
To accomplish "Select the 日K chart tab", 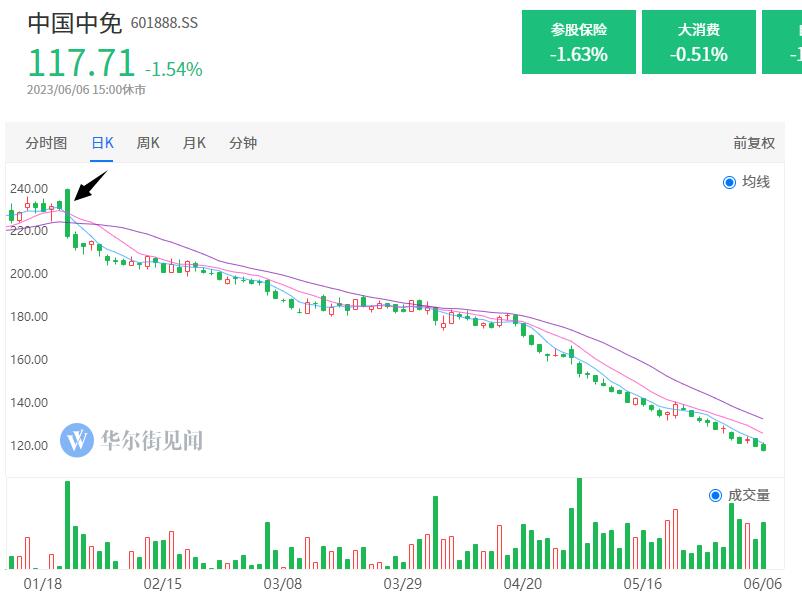I will (x=102, y=143).
